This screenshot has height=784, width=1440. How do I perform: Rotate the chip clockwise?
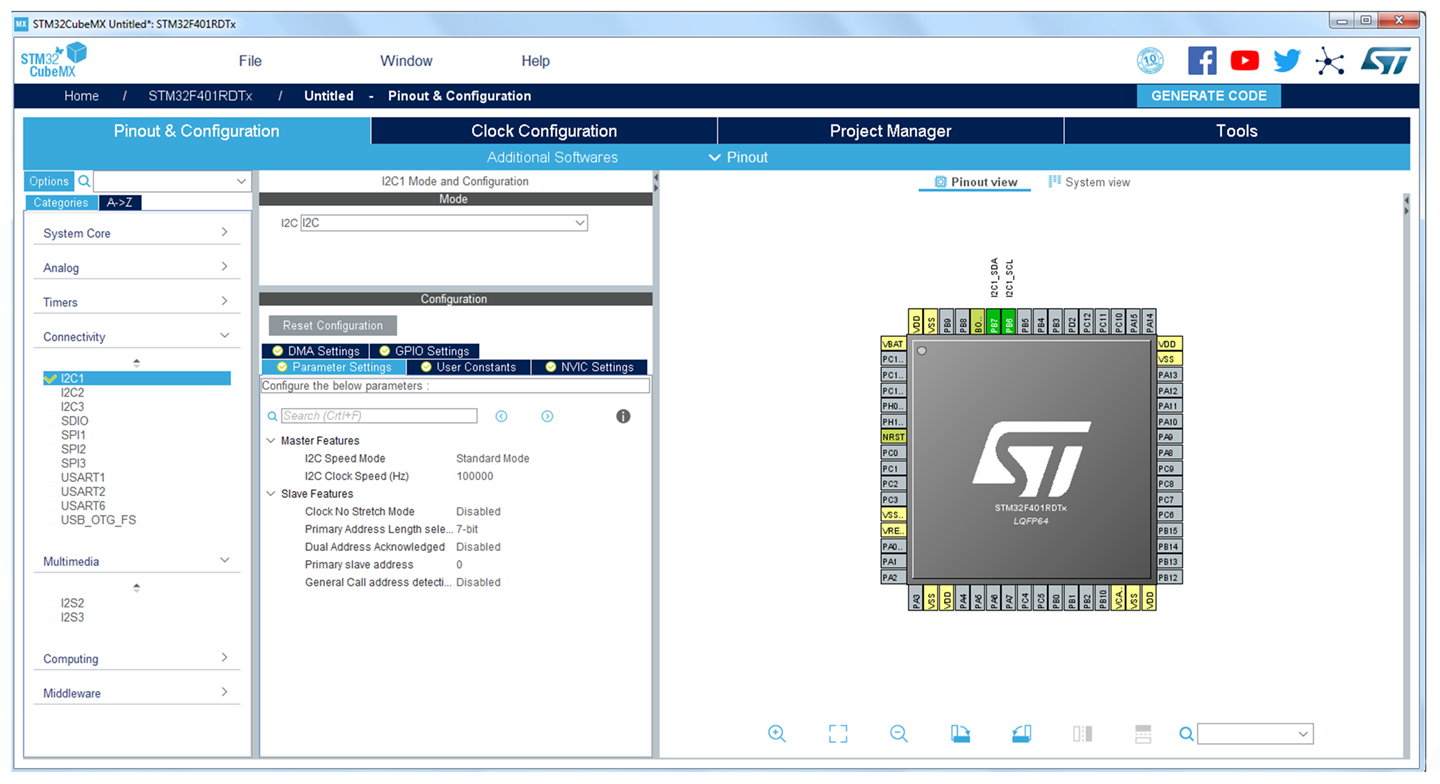tap(960, 733)
